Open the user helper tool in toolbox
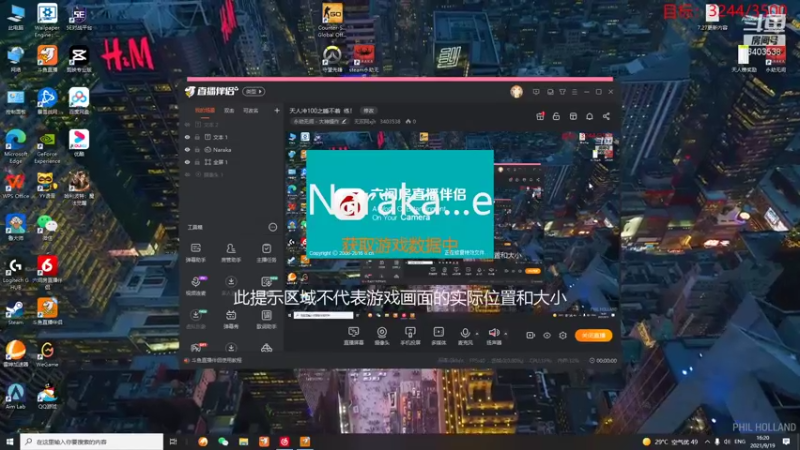This screenshot has width=800, height=450. (231, 253)
